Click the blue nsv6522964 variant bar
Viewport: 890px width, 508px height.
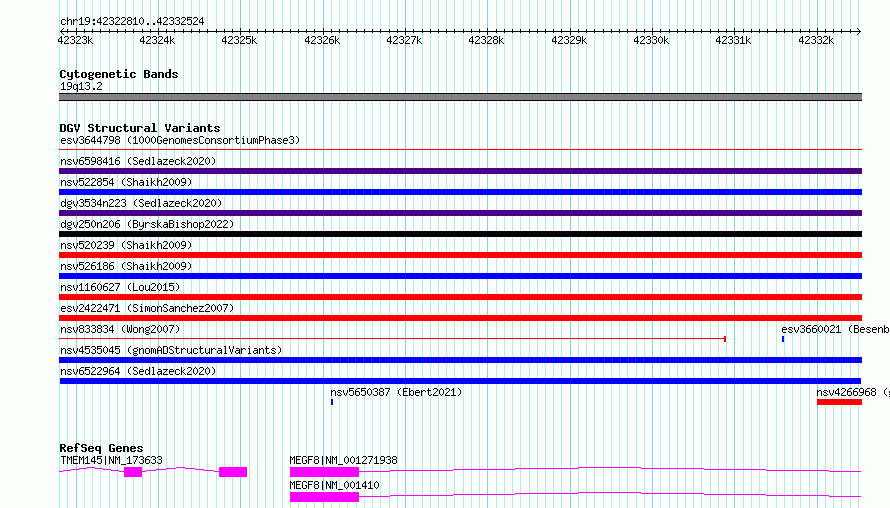pyautogui.click(x=460, y=381)
